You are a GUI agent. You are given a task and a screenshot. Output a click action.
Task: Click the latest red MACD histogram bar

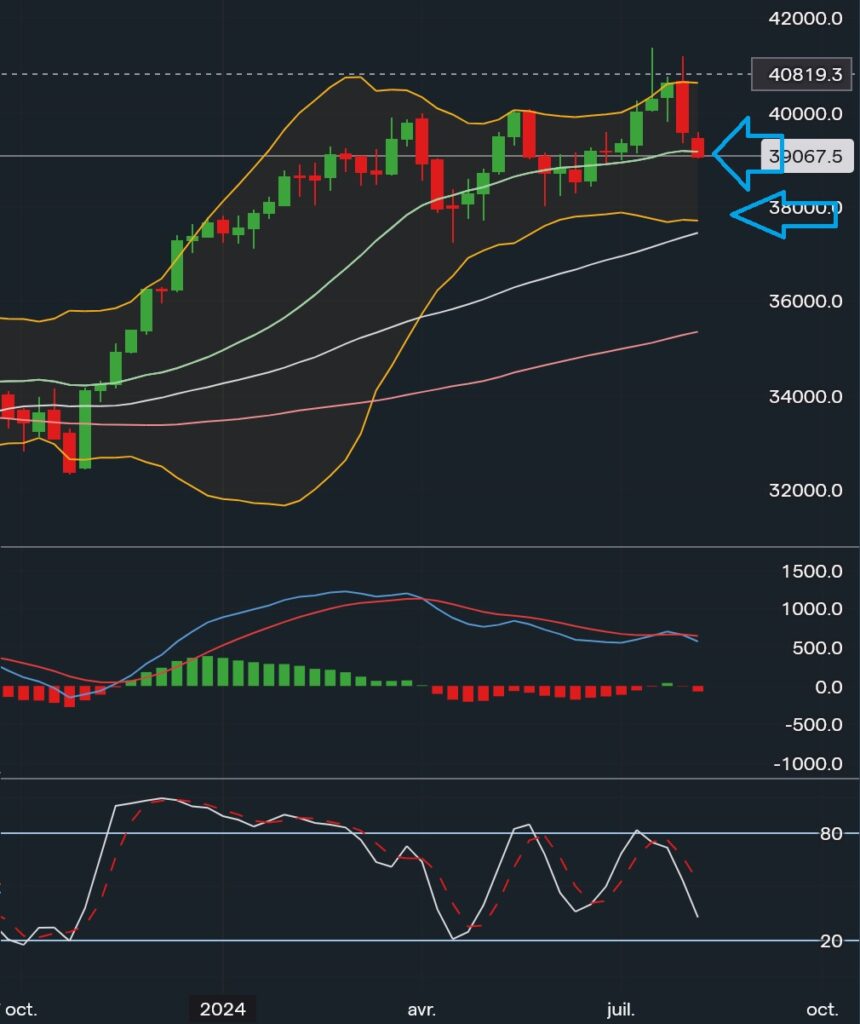[x=698, y=688]
